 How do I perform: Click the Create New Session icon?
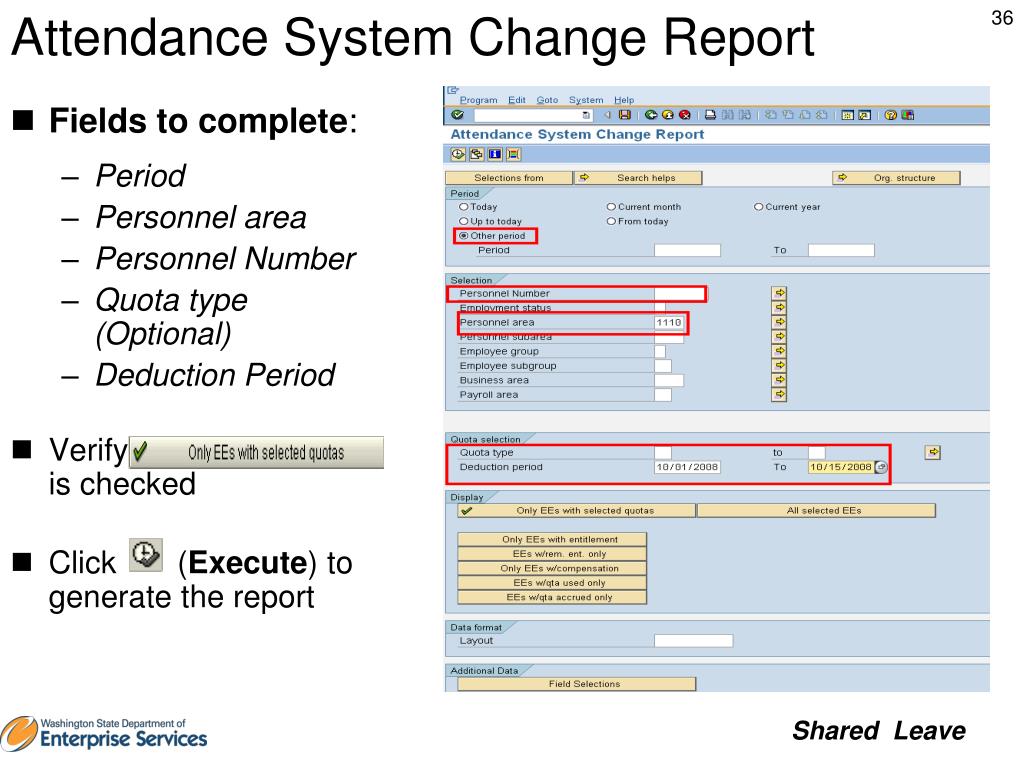tap(847, 115)
